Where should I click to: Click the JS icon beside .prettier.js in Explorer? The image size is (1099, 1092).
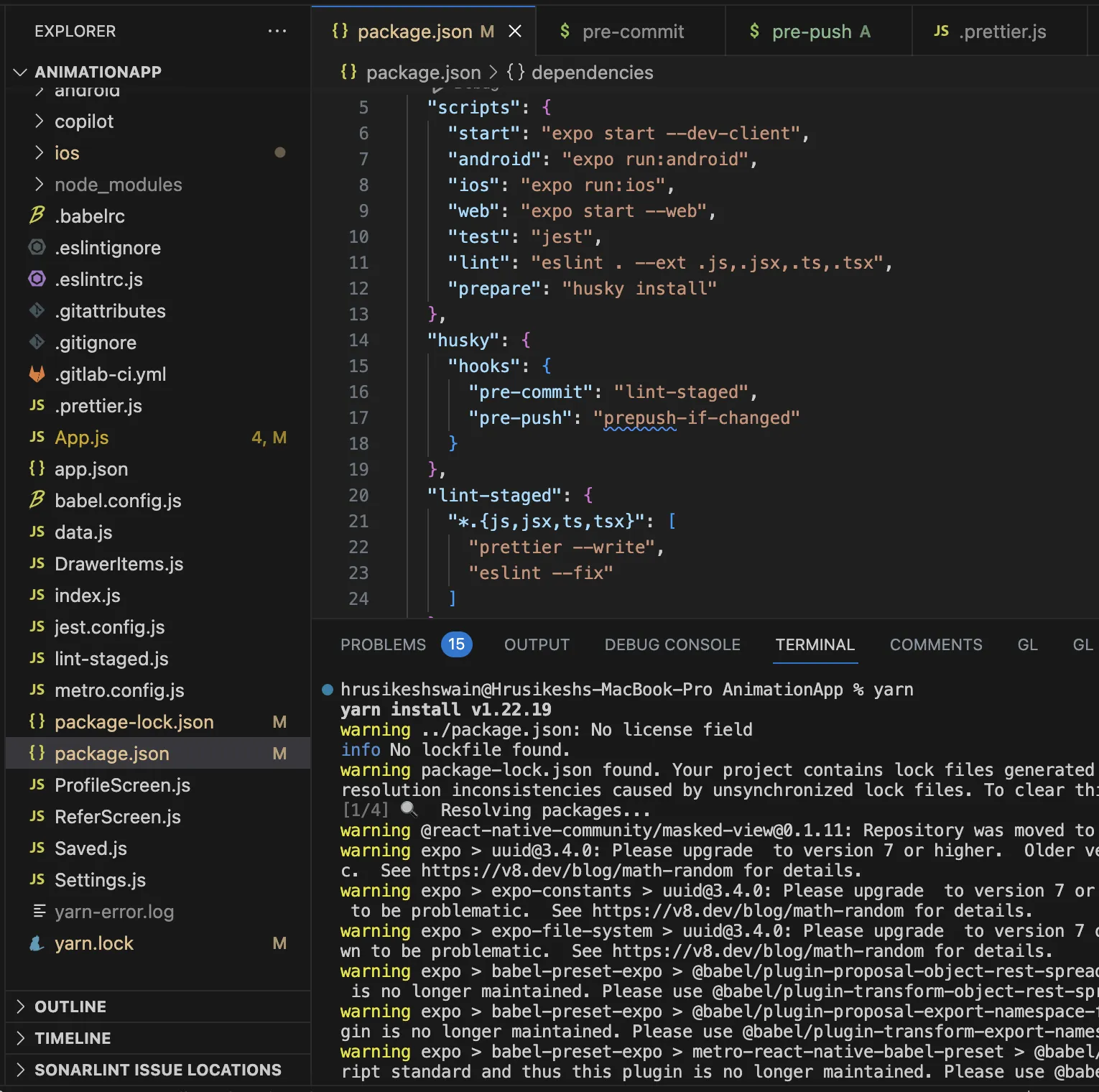(x=37, y=405)
